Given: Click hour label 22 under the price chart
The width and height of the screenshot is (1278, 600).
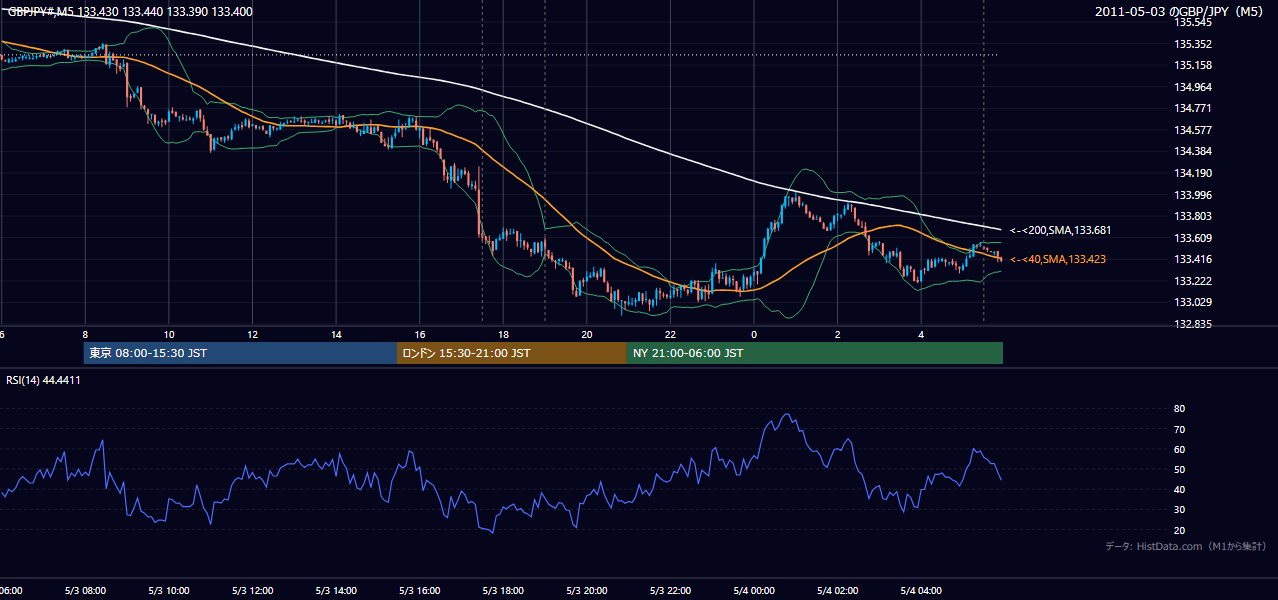Looking at the screenshot, I should click(670, 335).
